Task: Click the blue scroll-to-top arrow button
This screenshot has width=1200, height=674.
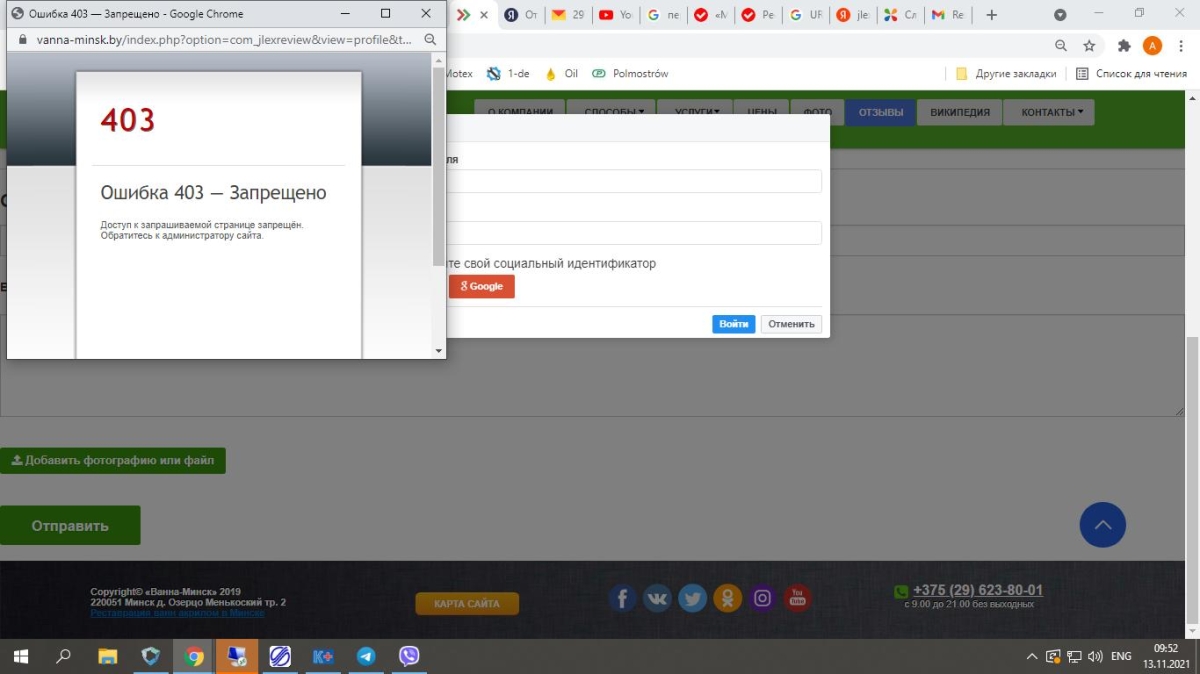Action: pyautogui.click(x=1102, y=525)
